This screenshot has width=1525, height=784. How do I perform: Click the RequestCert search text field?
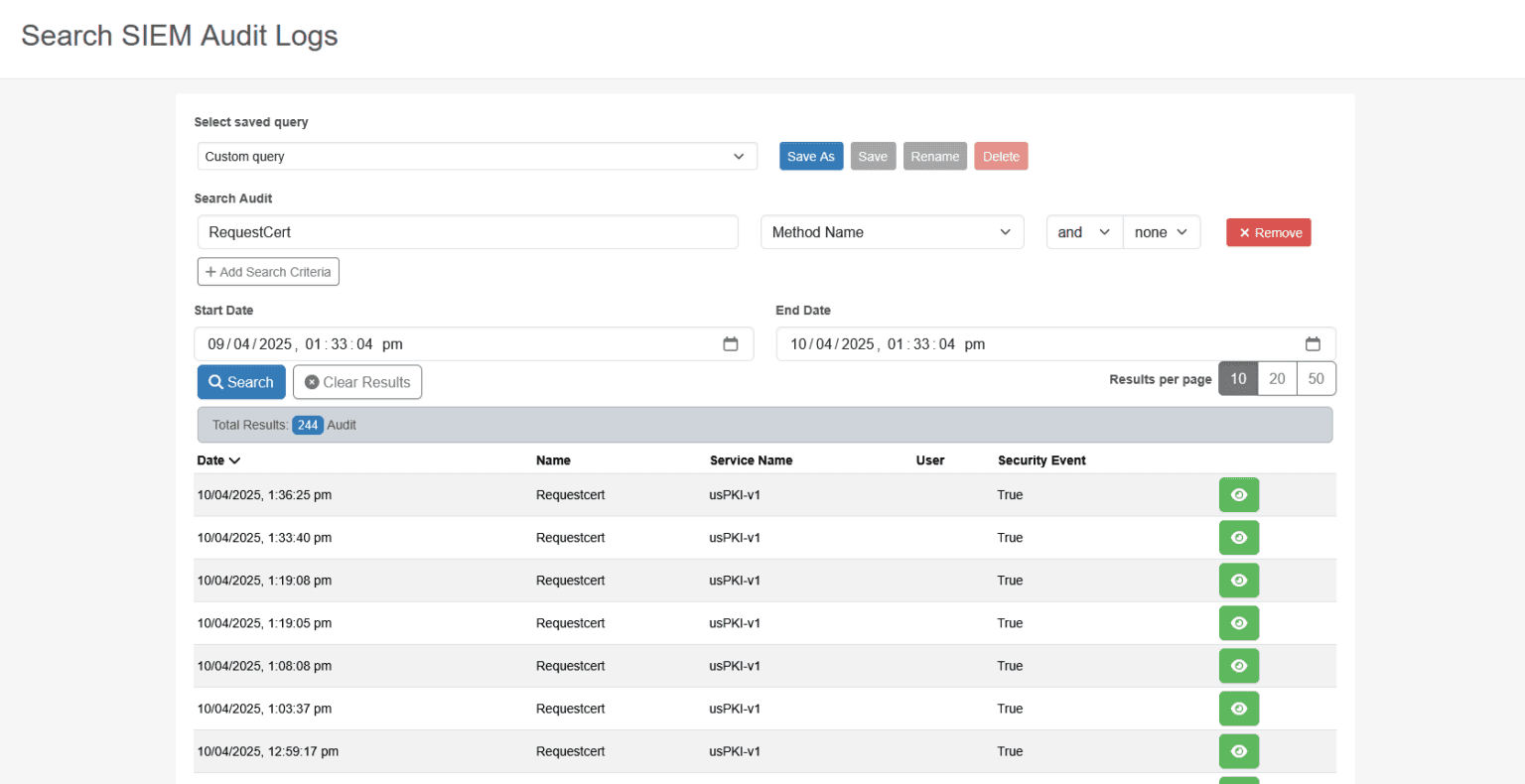(x=468, y=232)
